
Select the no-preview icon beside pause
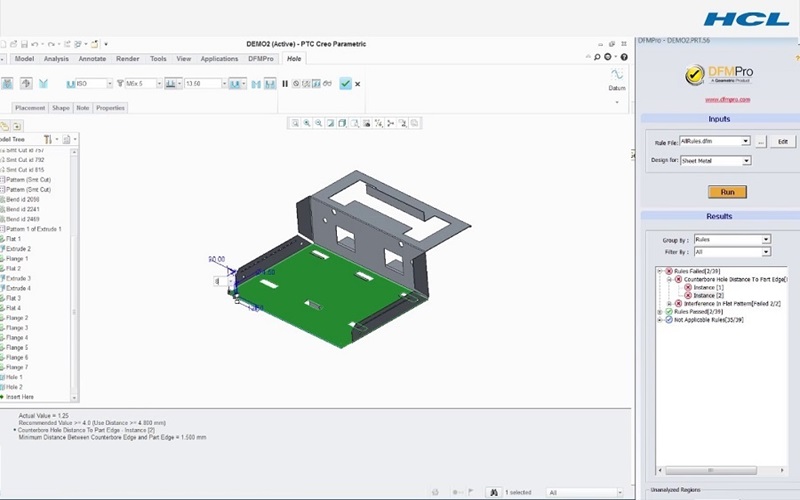(x=296, y=84)
